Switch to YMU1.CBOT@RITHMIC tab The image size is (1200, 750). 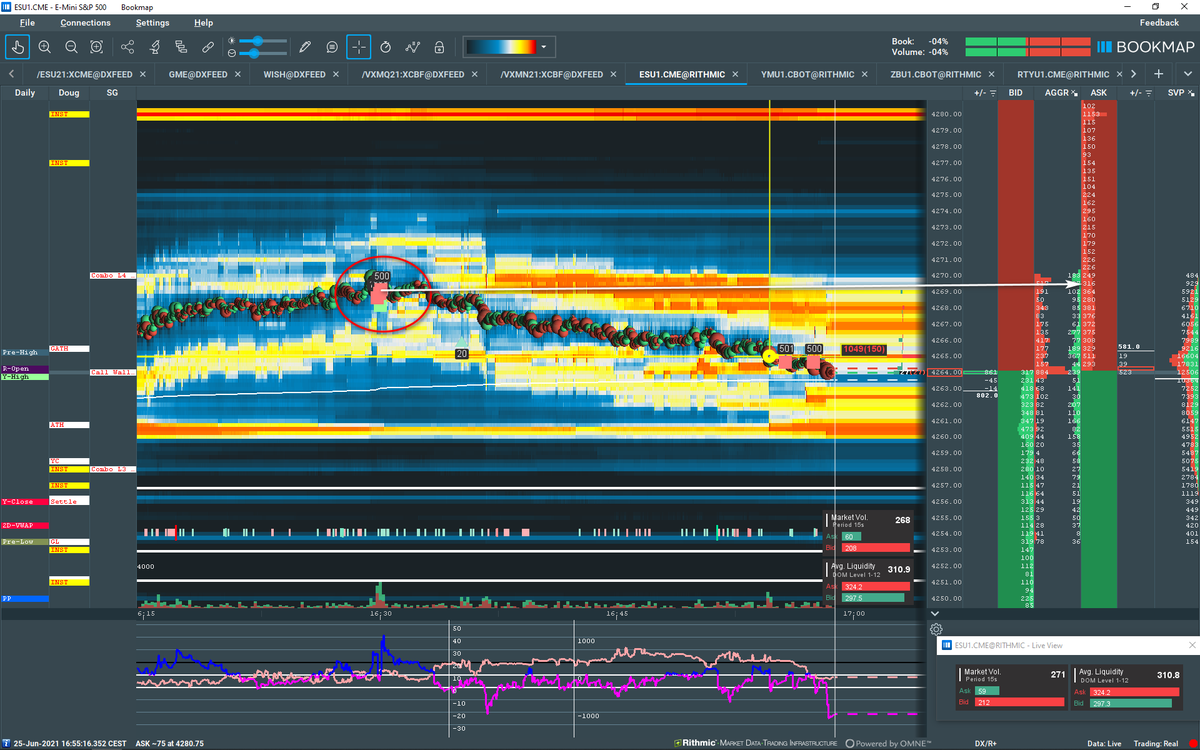[x=807, y=74]
